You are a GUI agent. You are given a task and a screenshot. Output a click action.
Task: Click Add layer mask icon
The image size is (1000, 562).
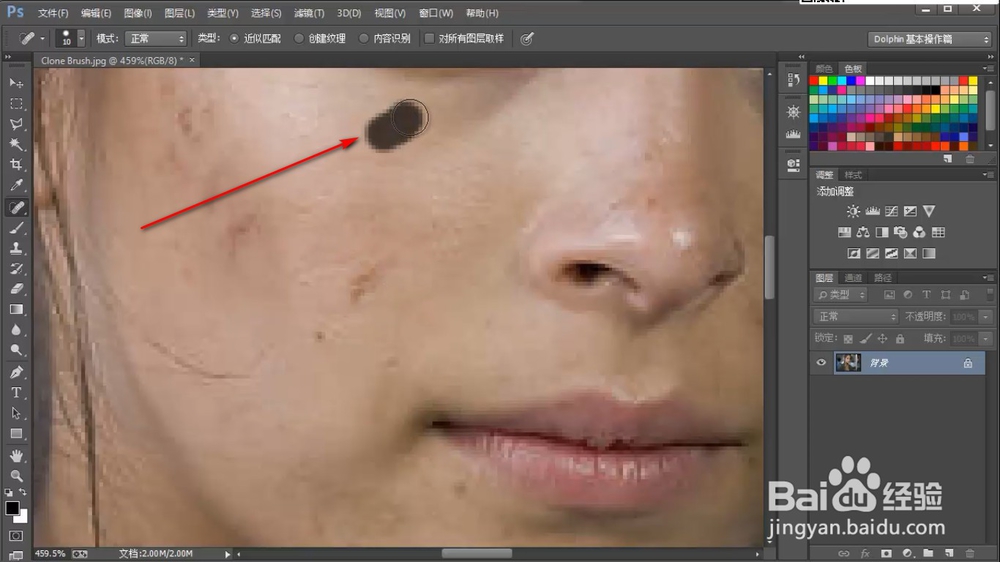click(x=886, y=553)
